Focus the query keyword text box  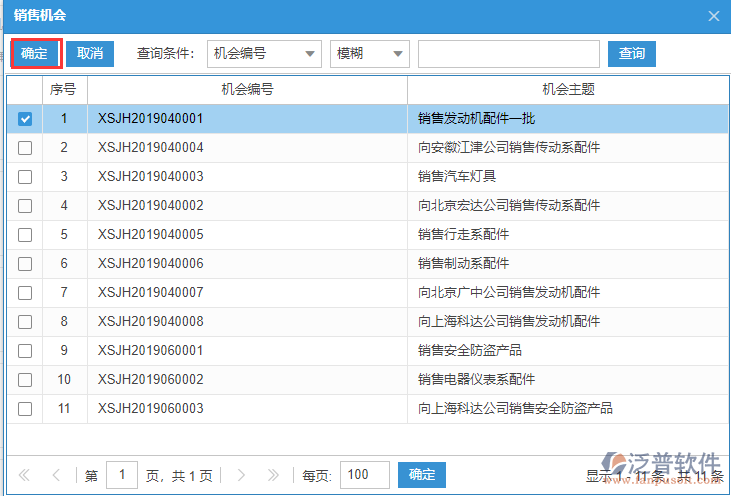[x=508, y=54]
